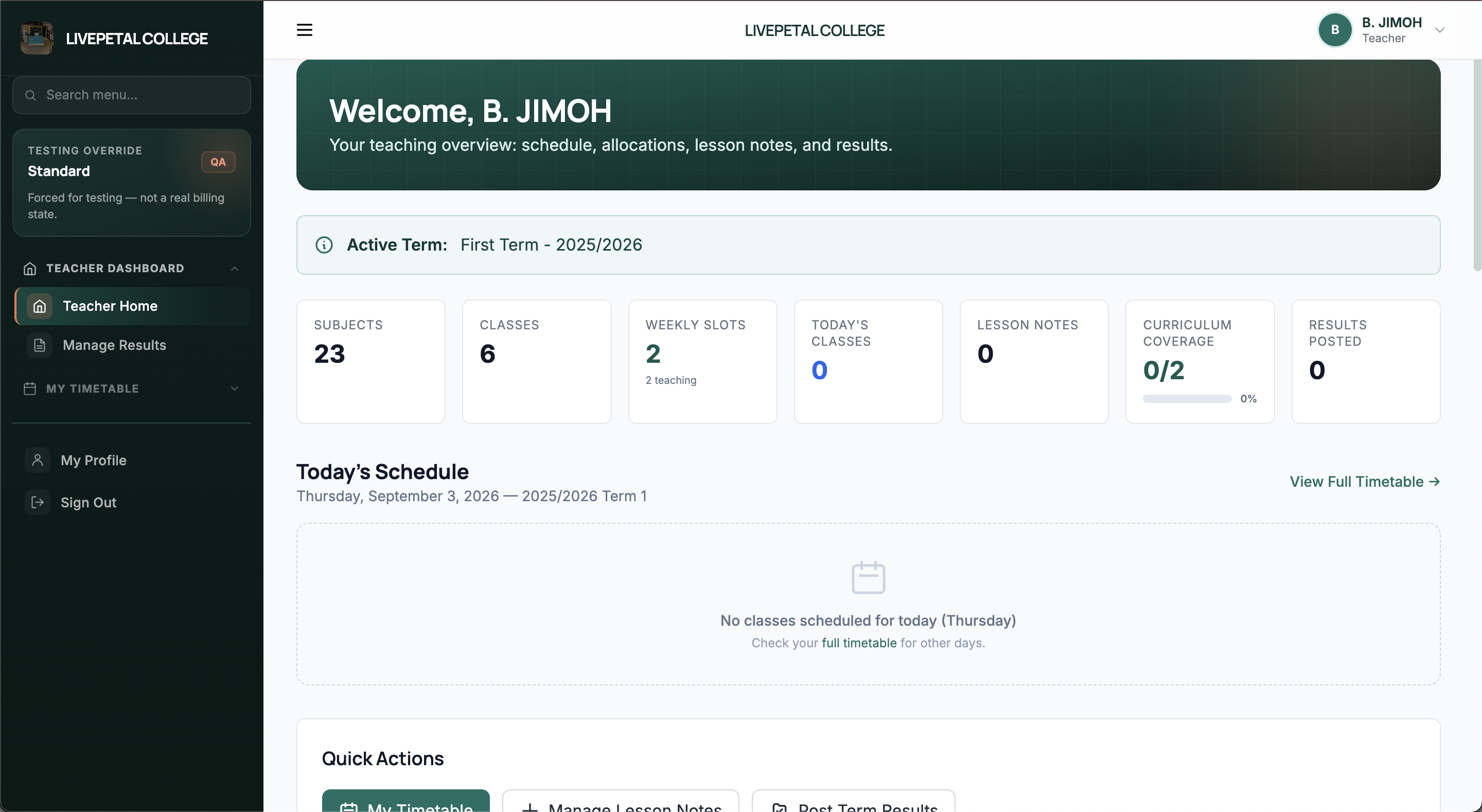Click the Teacher Home house icon
The height and width of the screenshot is (812, 1482).
pyautogui.click(x=40, y=306)
